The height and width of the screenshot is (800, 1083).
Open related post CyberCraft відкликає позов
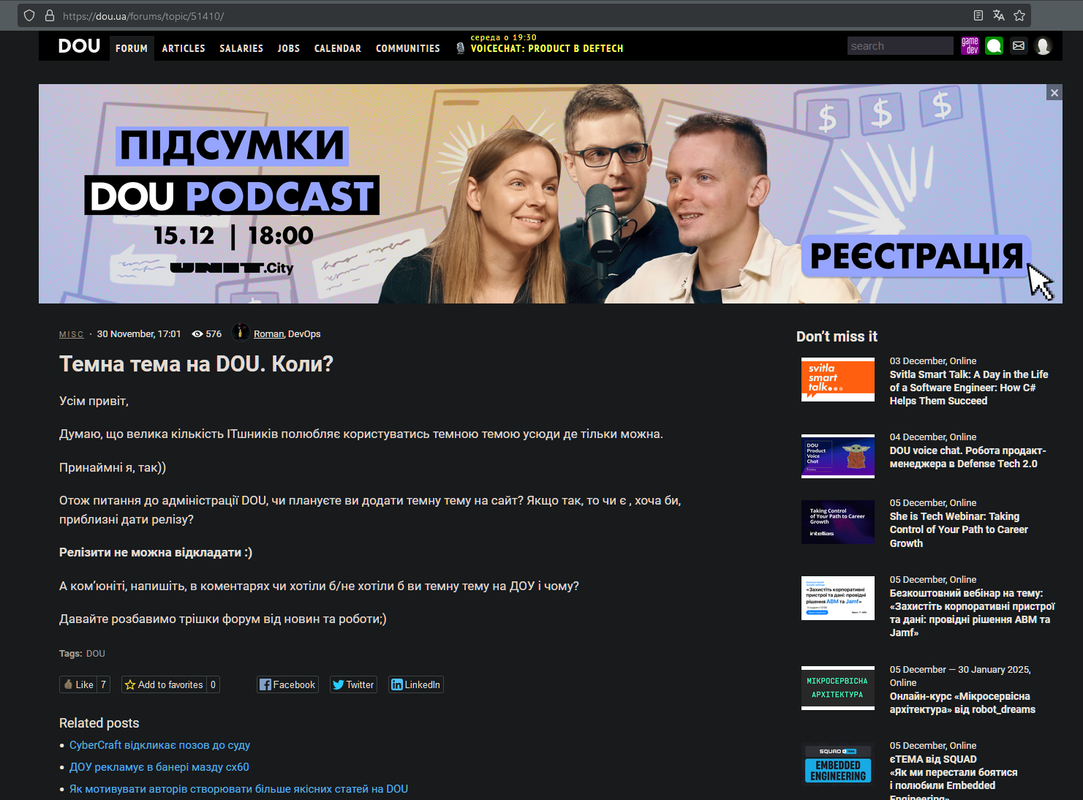click(160, 745)
